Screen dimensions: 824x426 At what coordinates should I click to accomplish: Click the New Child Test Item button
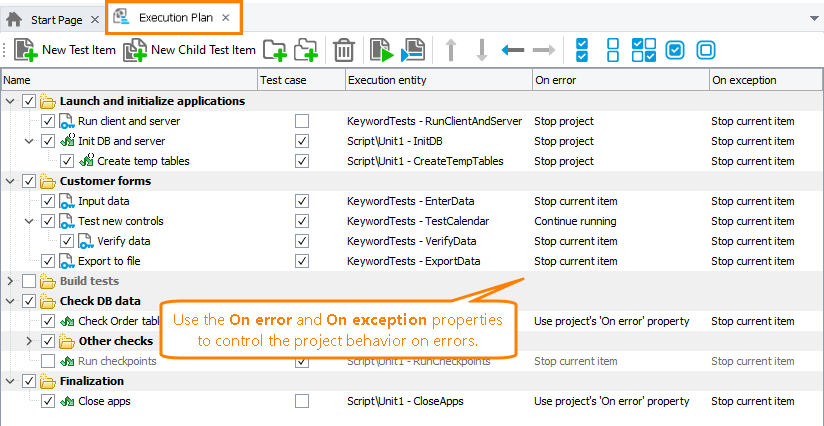pyautogui.click(x=189, y=50)
